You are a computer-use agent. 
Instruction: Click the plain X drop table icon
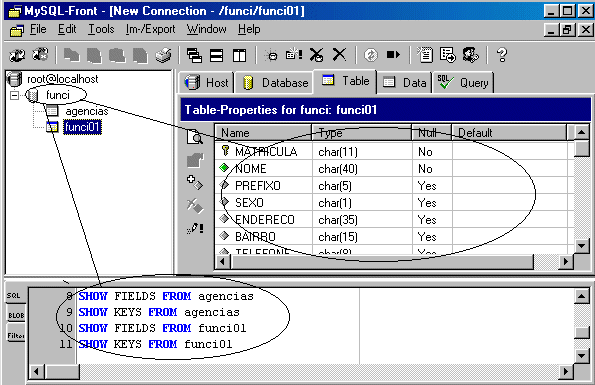(x=339, y=55)
